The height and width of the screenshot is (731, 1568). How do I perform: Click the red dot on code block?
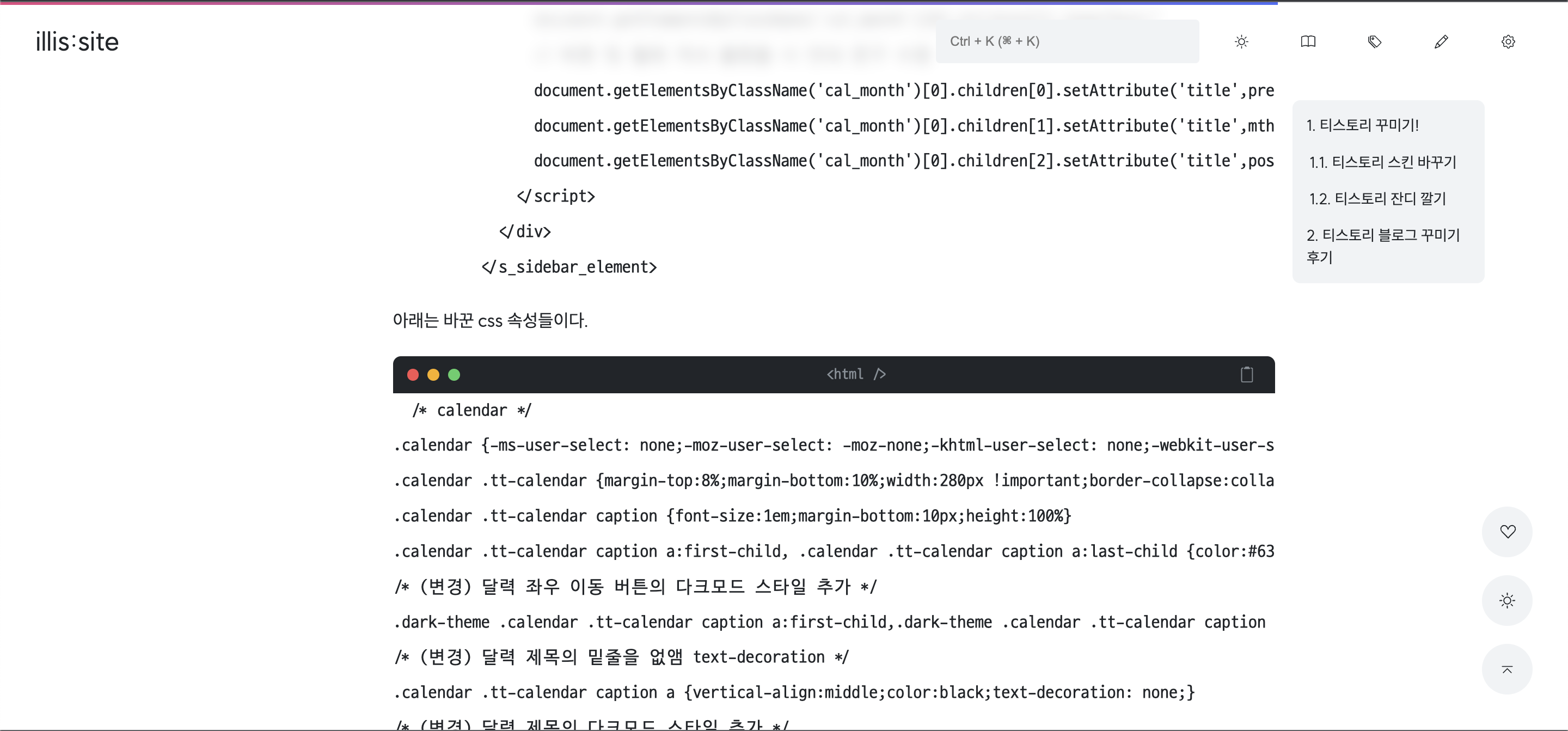tap(413, 375)
